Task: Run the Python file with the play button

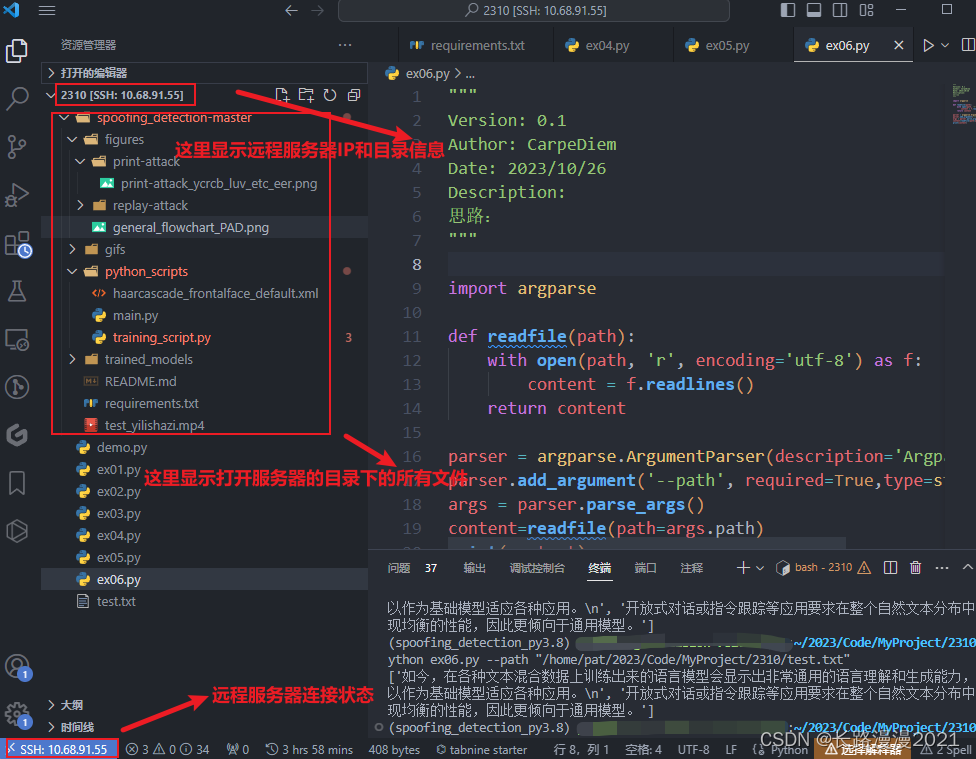Action: 928,45
